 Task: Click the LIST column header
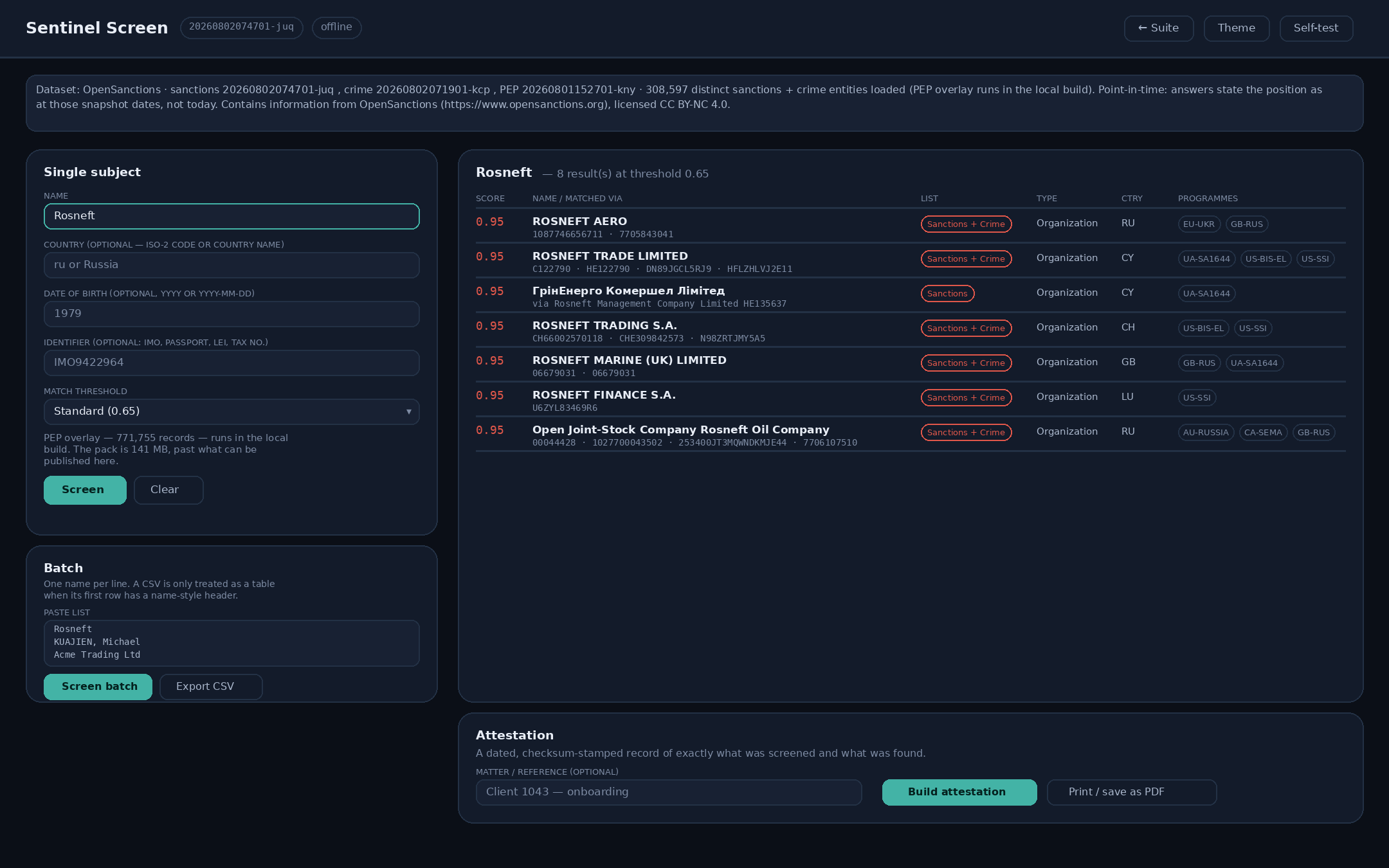tap(929, 199)
